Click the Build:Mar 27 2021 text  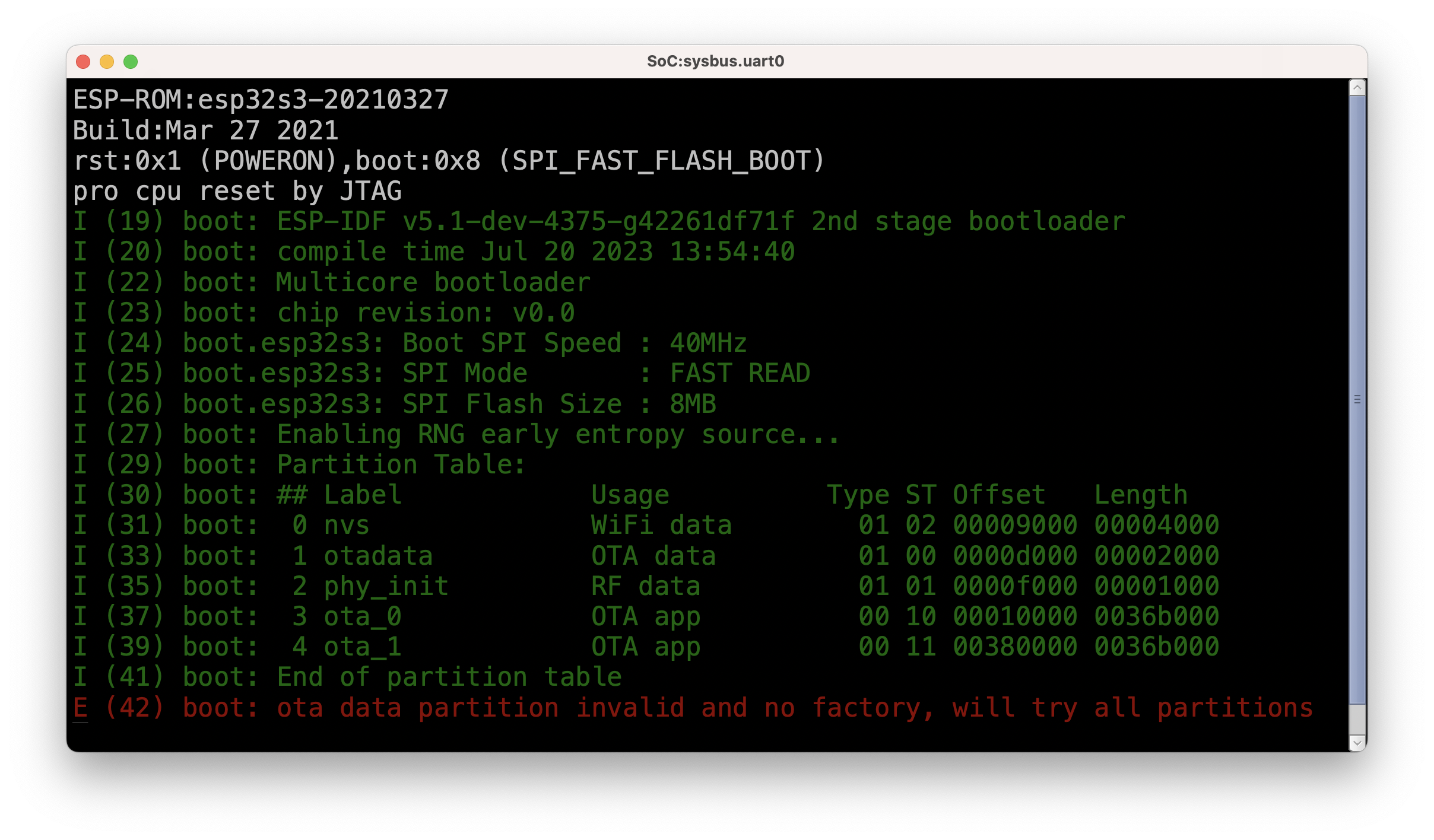pos(205,131)
